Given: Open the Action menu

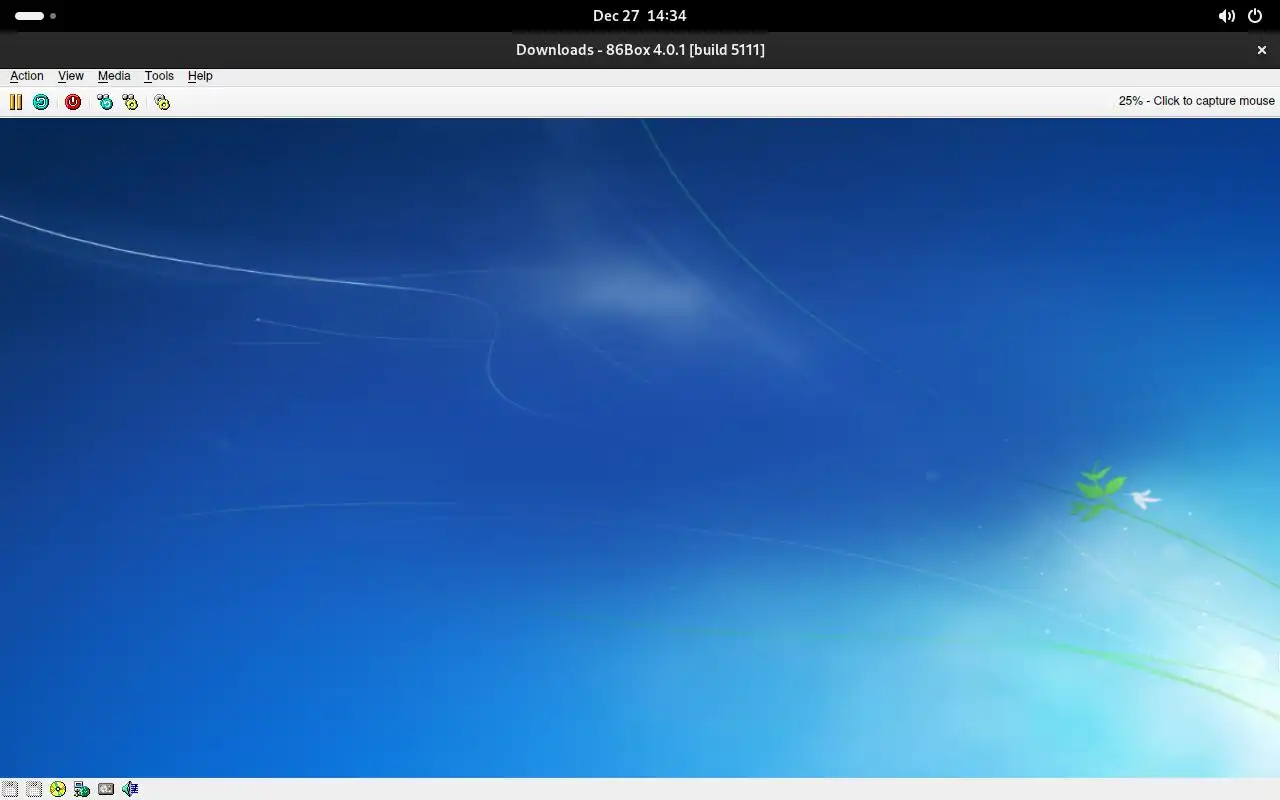Looking at the screenshot, I should click(x=27, y=76).
